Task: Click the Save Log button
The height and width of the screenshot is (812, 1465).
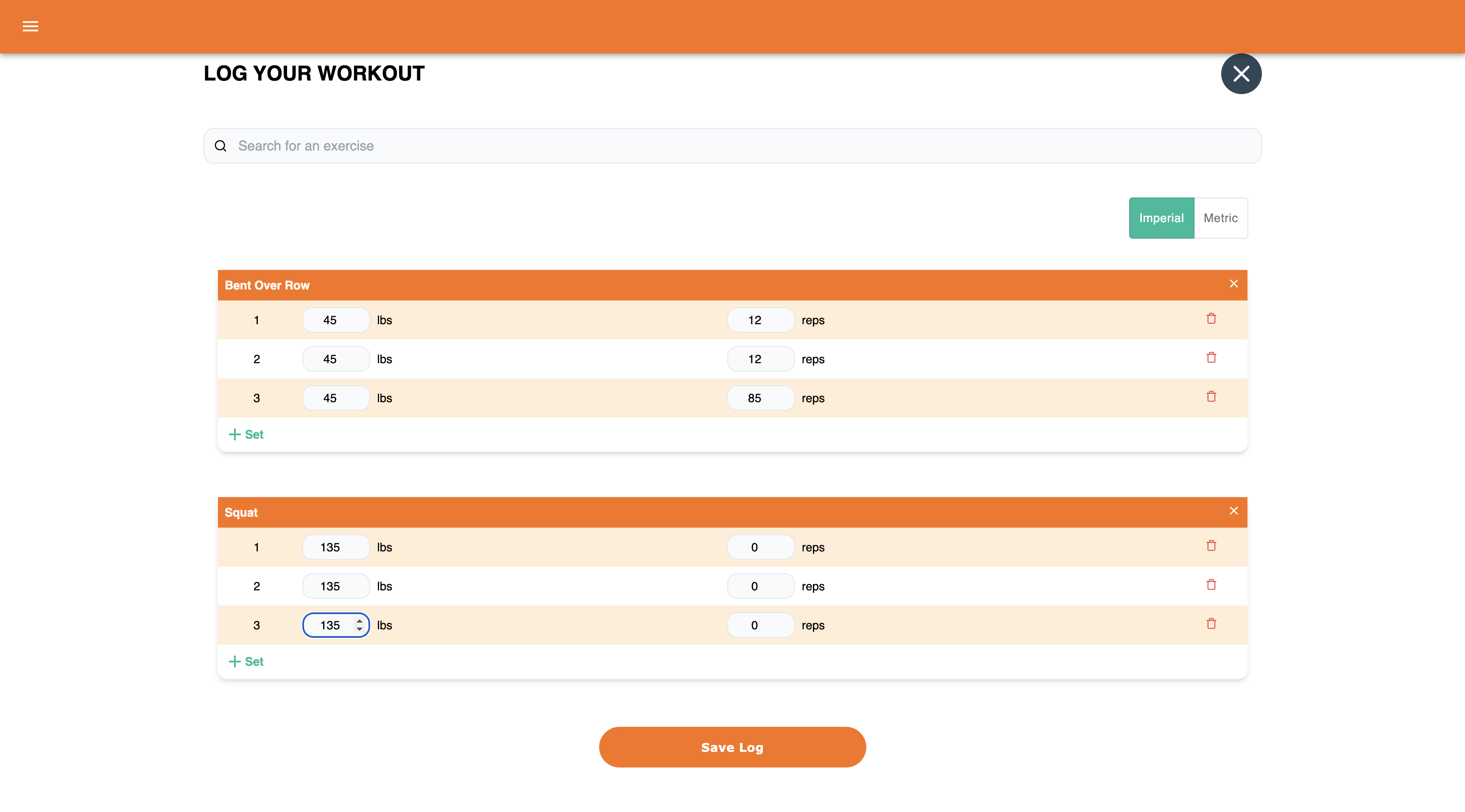Action: (x=733, y=748)
